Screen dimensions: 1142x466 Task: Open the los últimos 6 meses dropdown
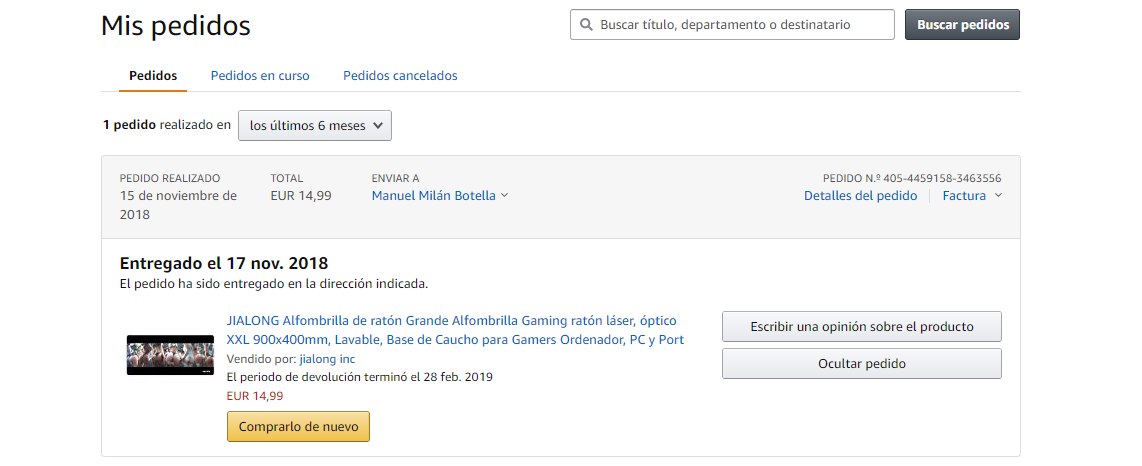tap(315, 126)
